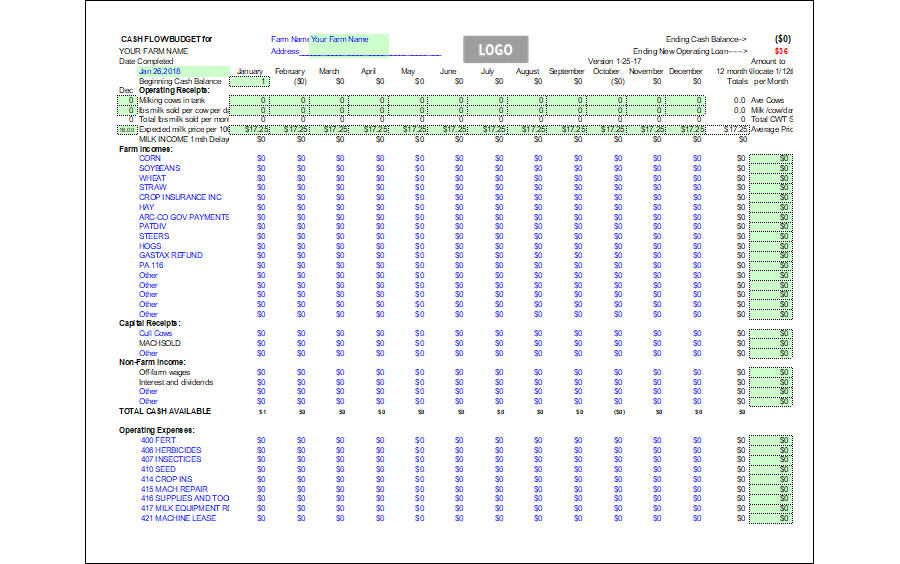Click the 'Off-farm wages' row label
900x564 pixels.
point(164,372)
